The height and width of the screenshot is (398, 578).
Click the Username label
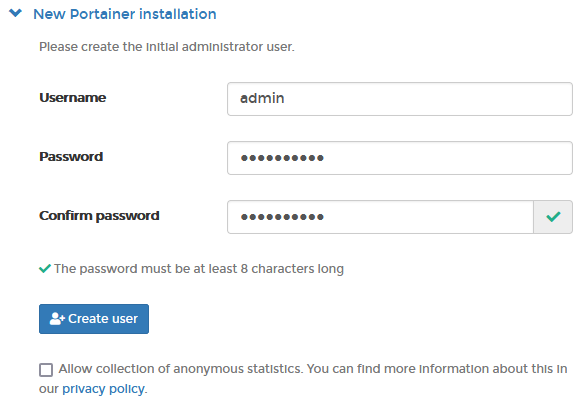tap(73, 98)
